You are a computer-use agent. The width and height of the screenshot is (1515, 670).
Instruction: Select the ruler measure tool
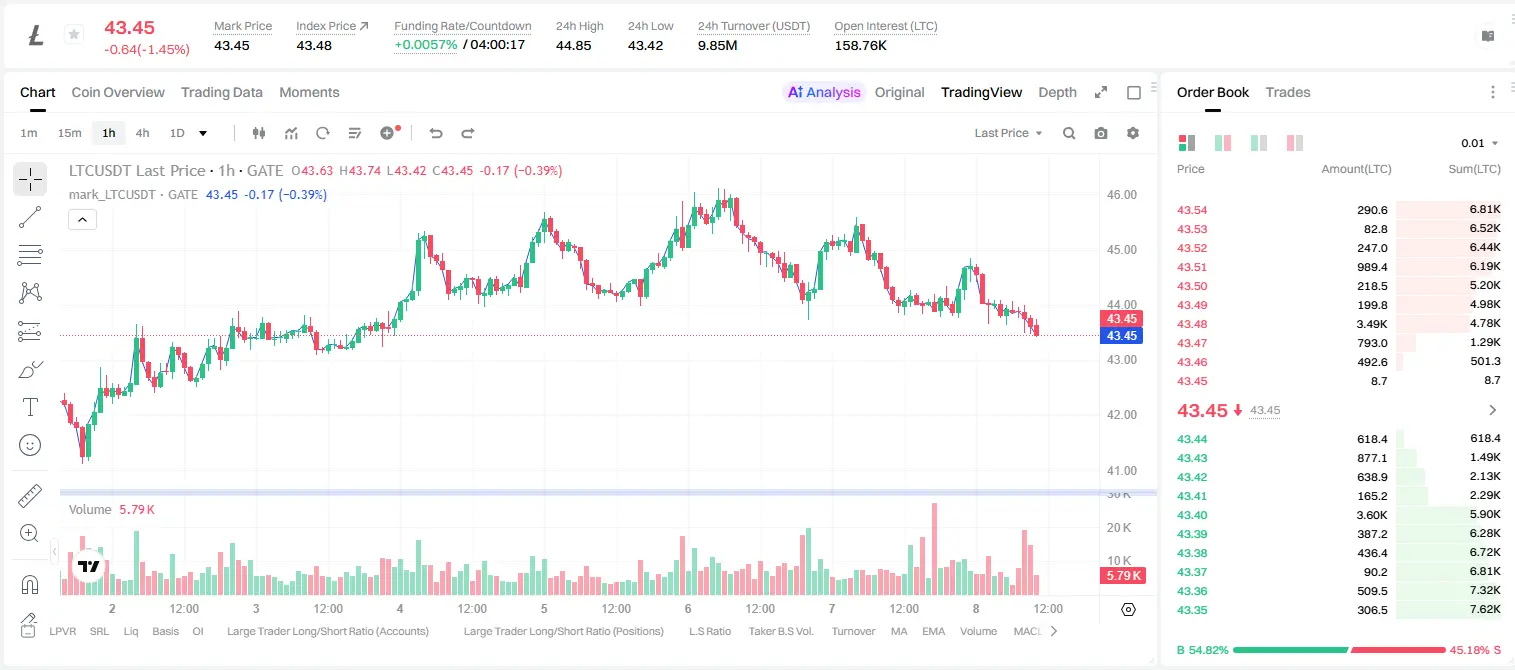click(30, 495)
